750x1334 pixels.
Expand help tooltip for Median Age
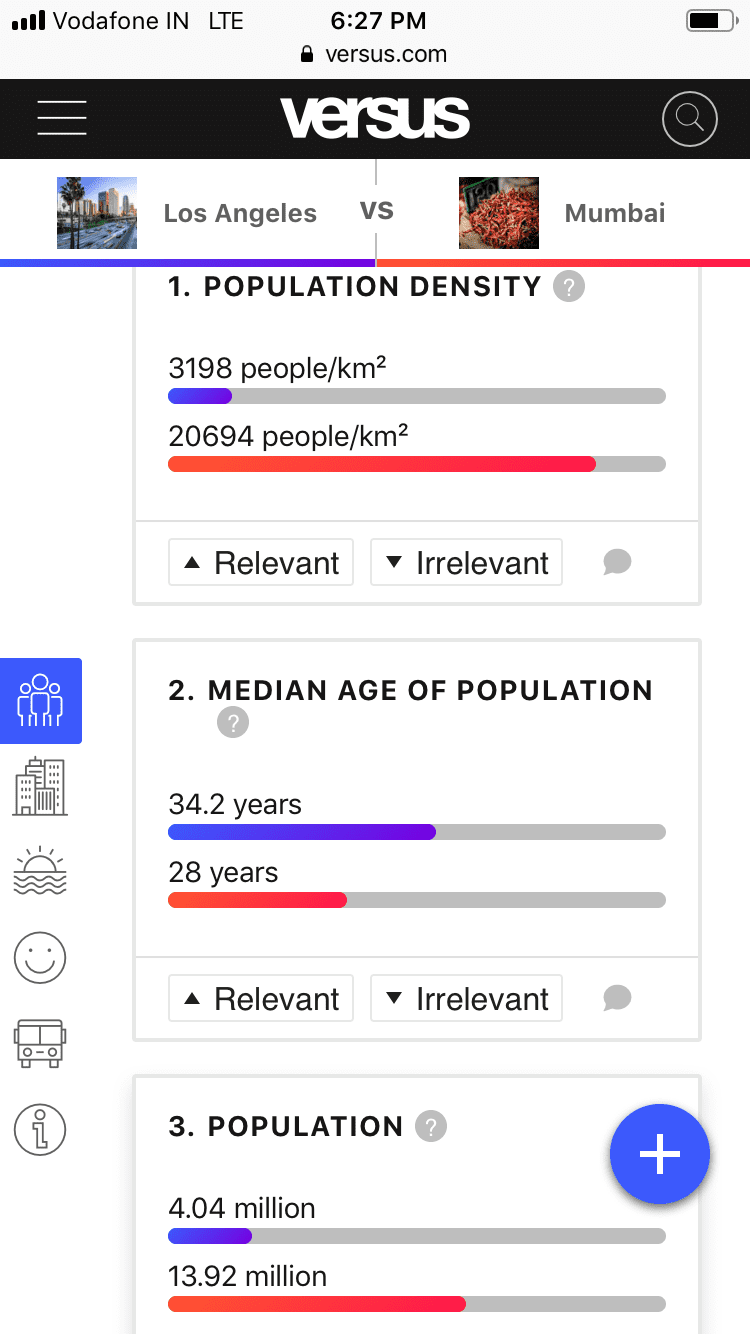coord(232,722)
